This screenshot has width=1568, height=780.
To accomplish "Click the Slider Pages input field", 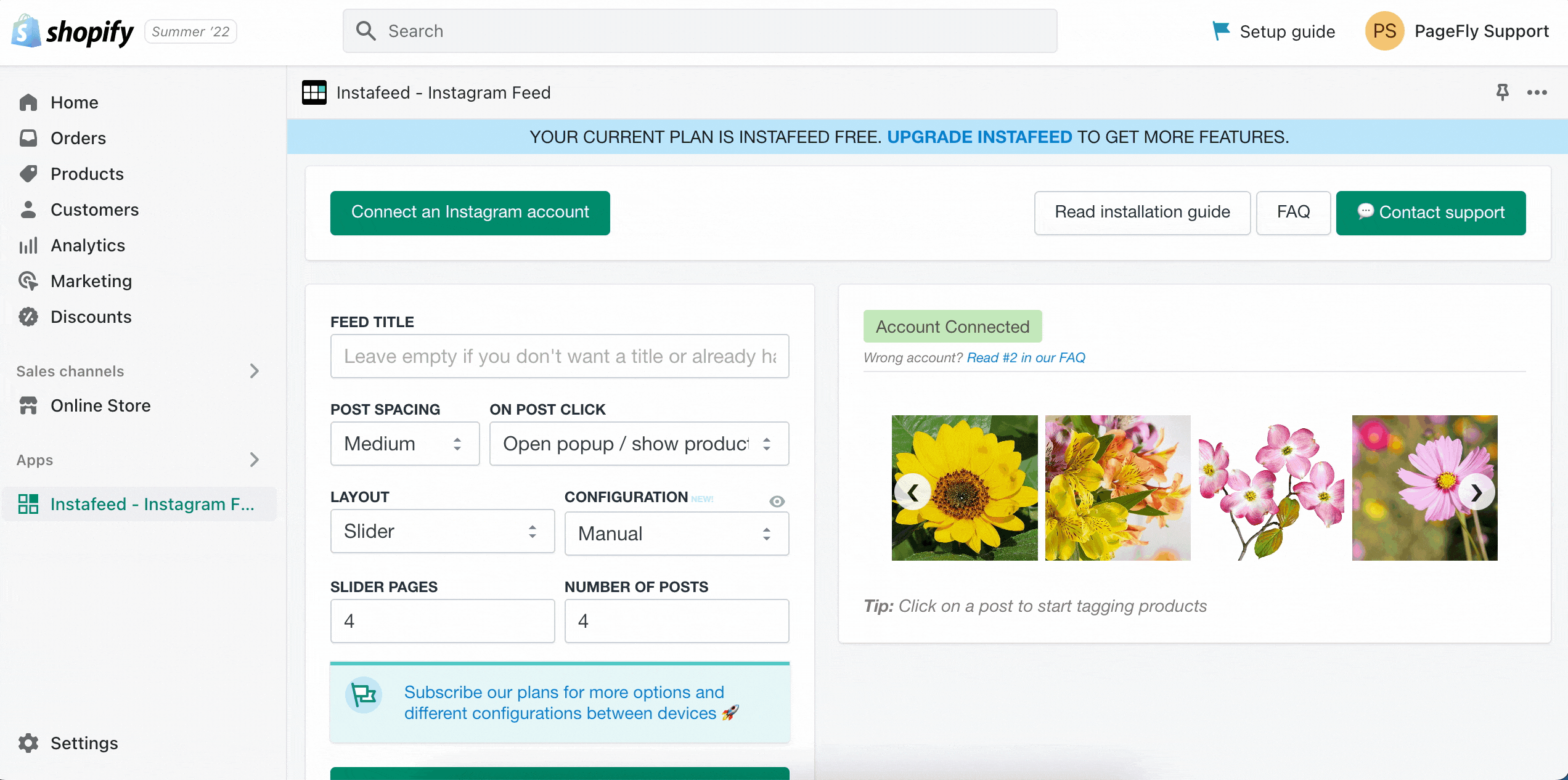I will pos(443,621).
